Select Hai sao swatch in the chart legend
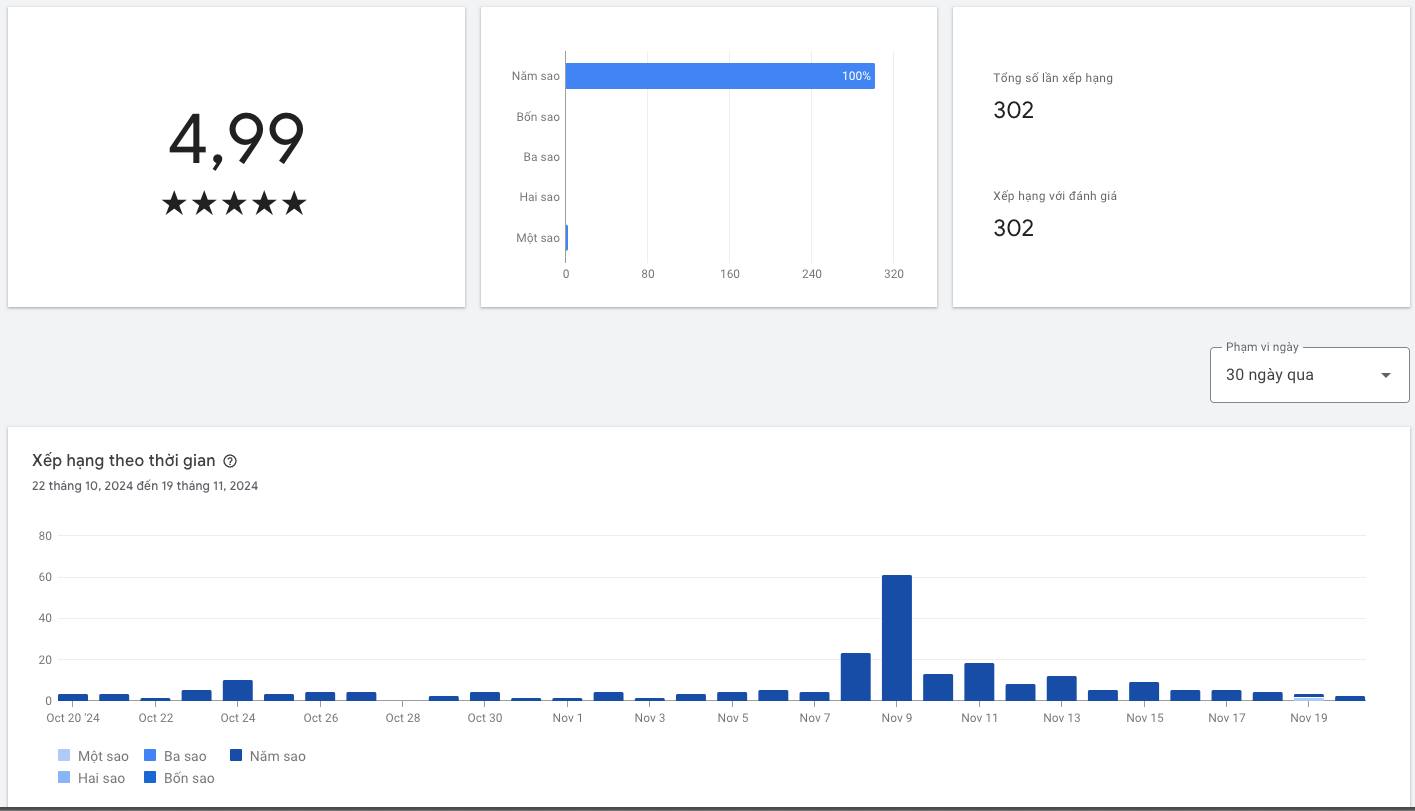Viewport: 1415px width, 811px height. click(64, 778)
